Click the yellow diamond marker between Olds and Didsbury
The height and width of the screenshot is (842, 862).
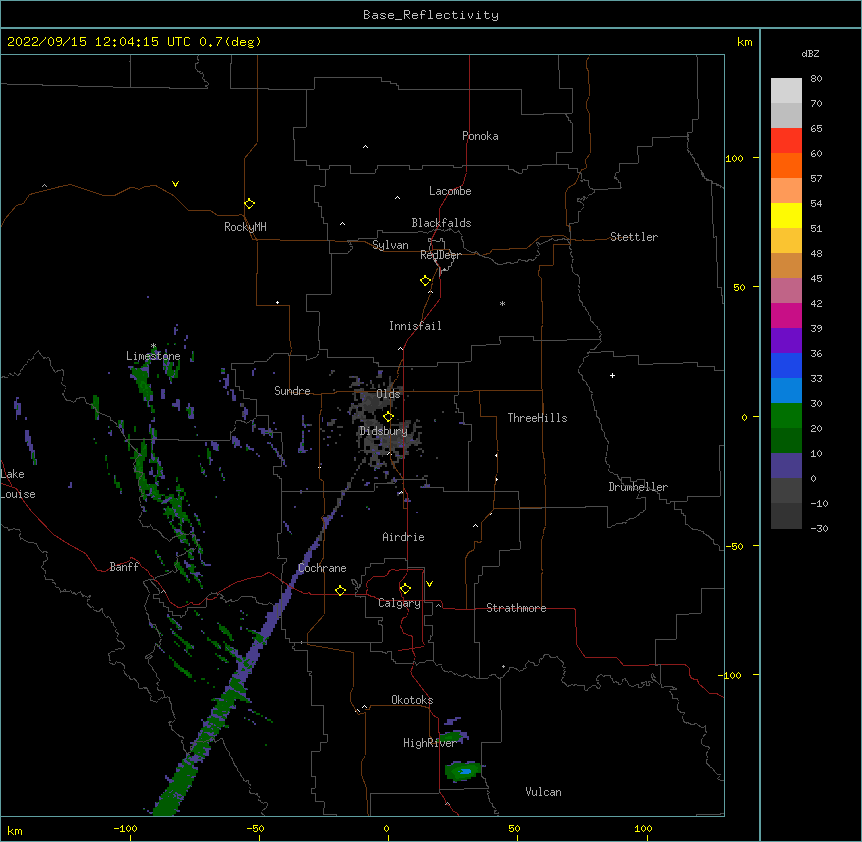388,417
